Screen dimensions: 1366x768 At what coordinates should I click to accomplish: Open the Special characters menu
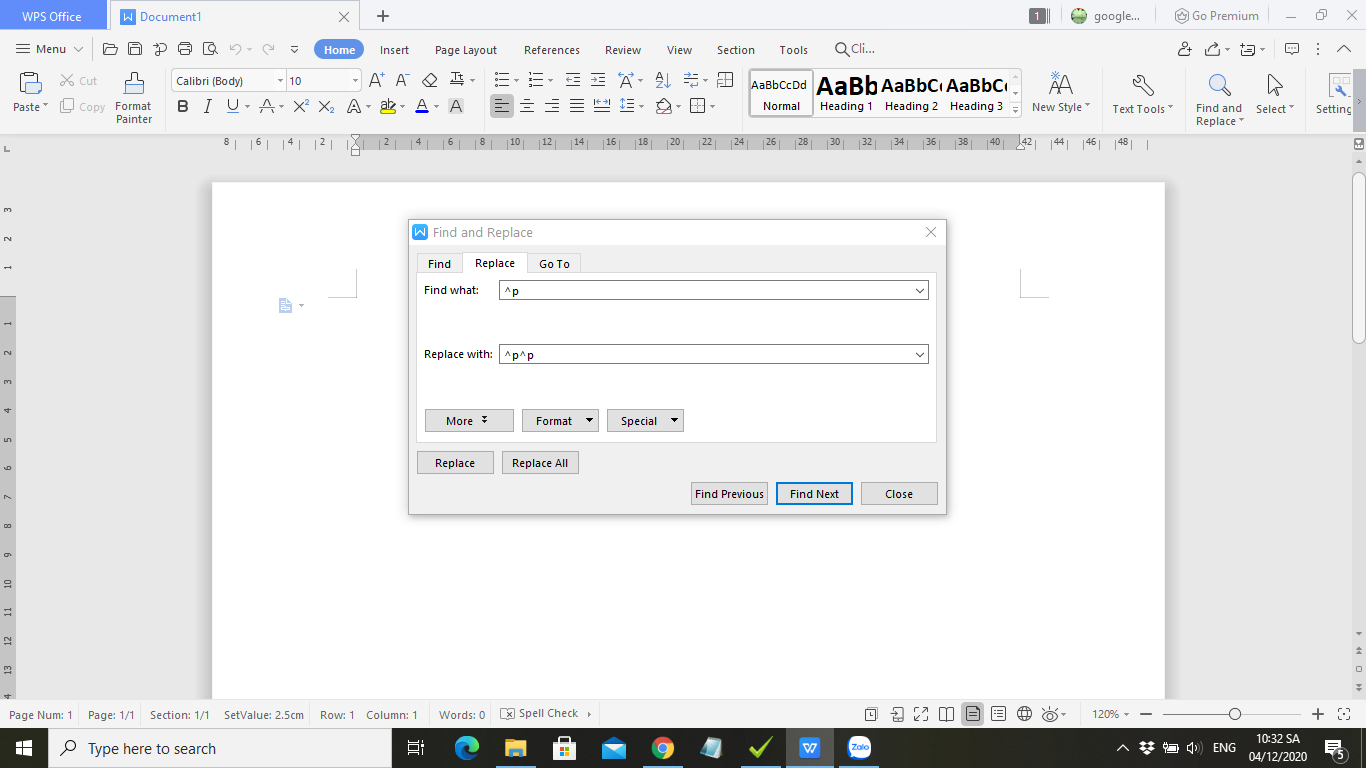pyautogui.click(x=645, y=420)
